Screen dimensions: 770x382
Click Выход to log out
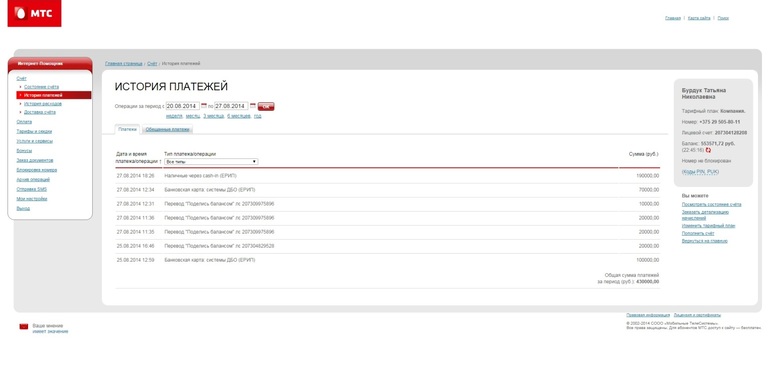[x=23, y=208]
